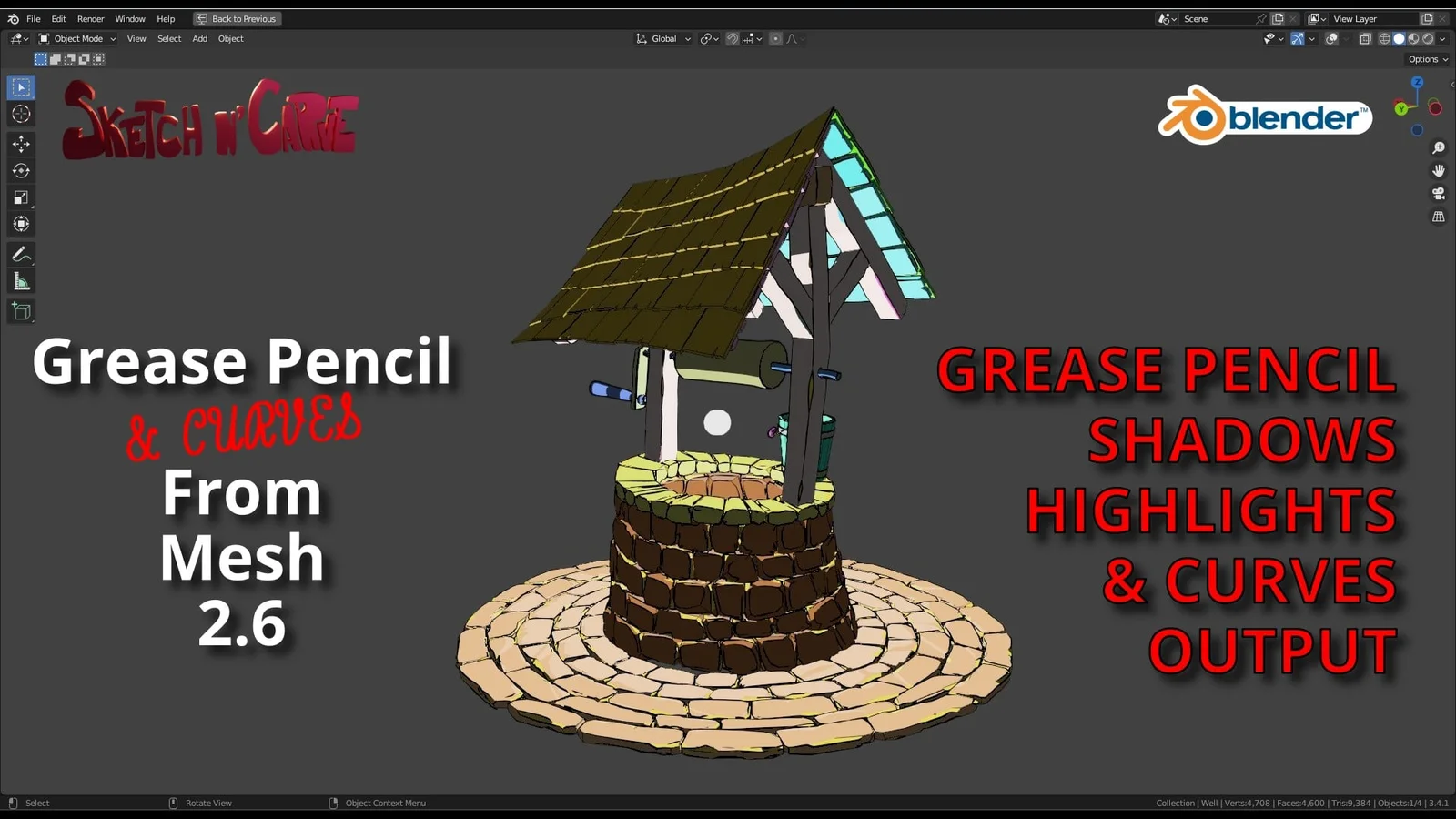Image resolution: width=1456 pixels, height=819 pixels.
Task: Select the Scale tool
Action: point(21,197)
